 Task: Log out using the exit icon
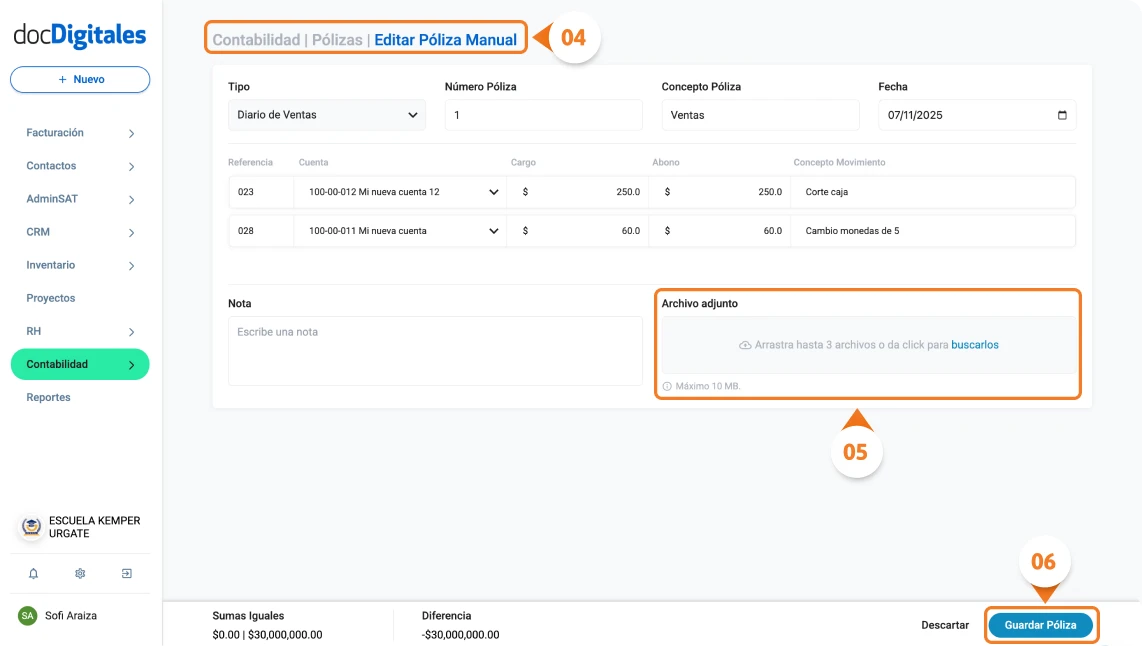coord(126,573)
